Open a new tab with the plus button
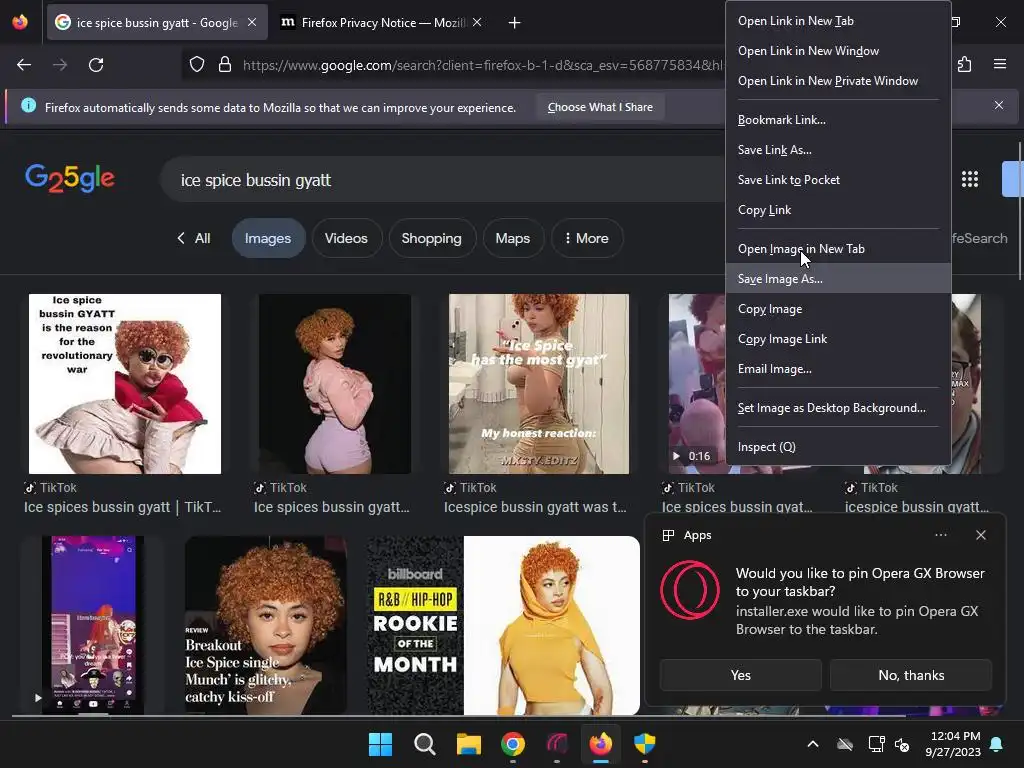Viewport: 1024px width, 768px height. pyautogui.click(x=515, y=23)
